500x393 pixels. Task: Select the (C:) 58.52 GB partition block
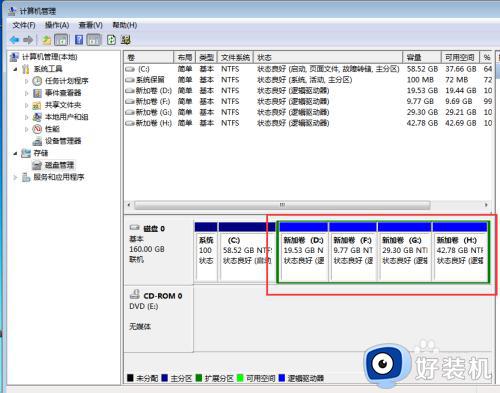247,252
